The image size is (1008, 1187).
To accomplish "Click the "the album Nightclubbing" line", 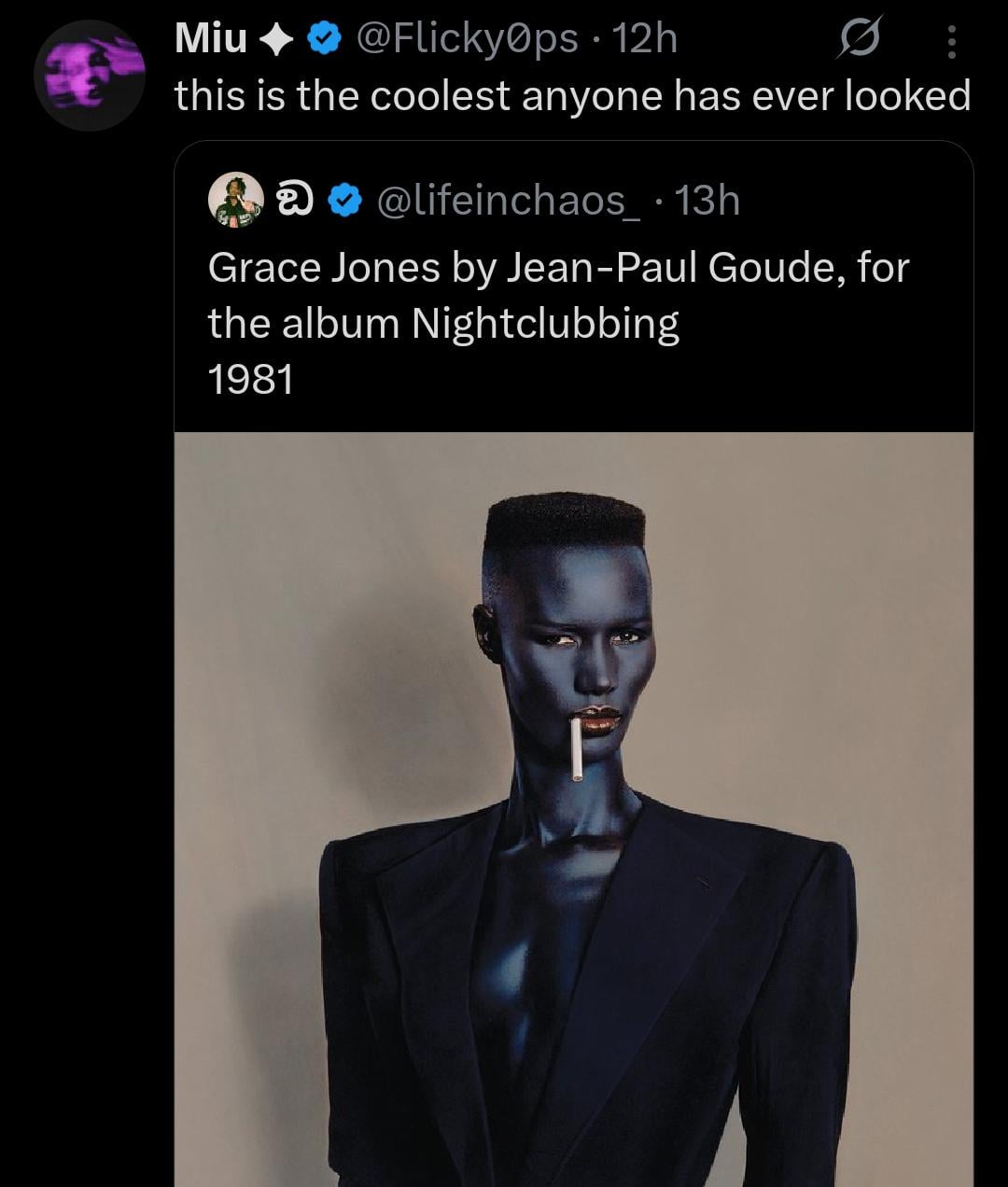I will 443,324.
